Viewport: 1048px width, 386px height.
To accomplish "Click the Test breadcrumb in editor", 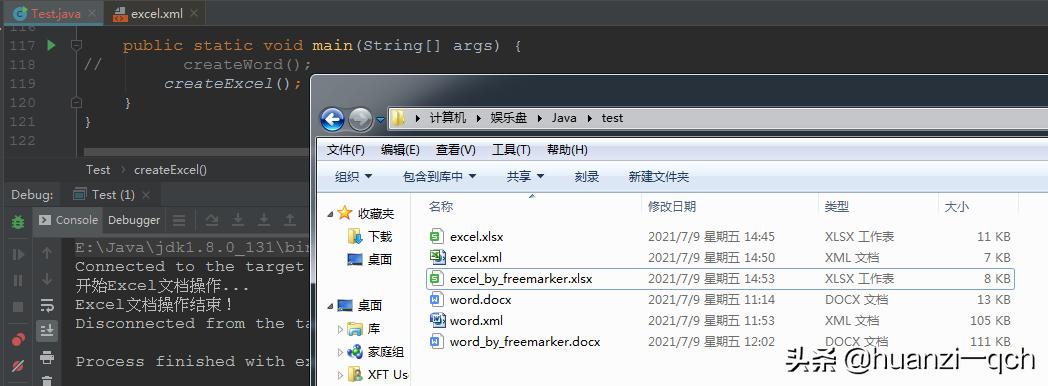I will [98, 170].
